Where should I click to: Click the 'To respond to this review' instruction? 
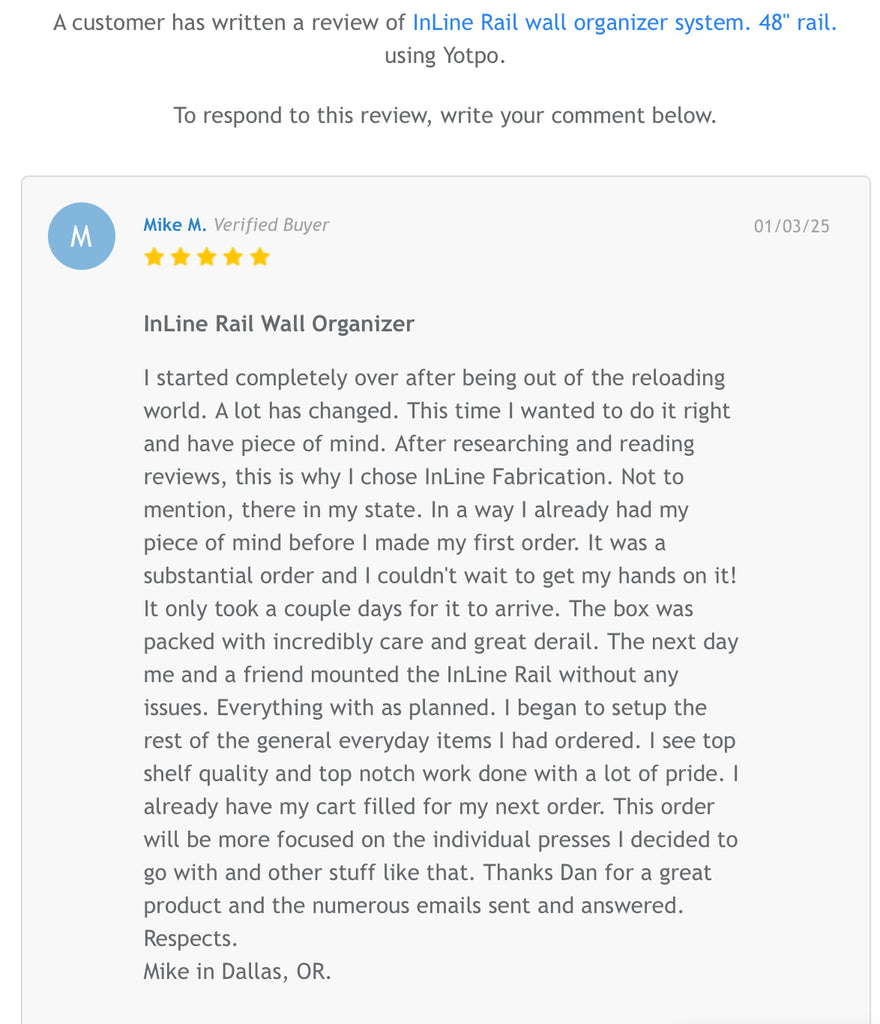(x=445, y=115)
